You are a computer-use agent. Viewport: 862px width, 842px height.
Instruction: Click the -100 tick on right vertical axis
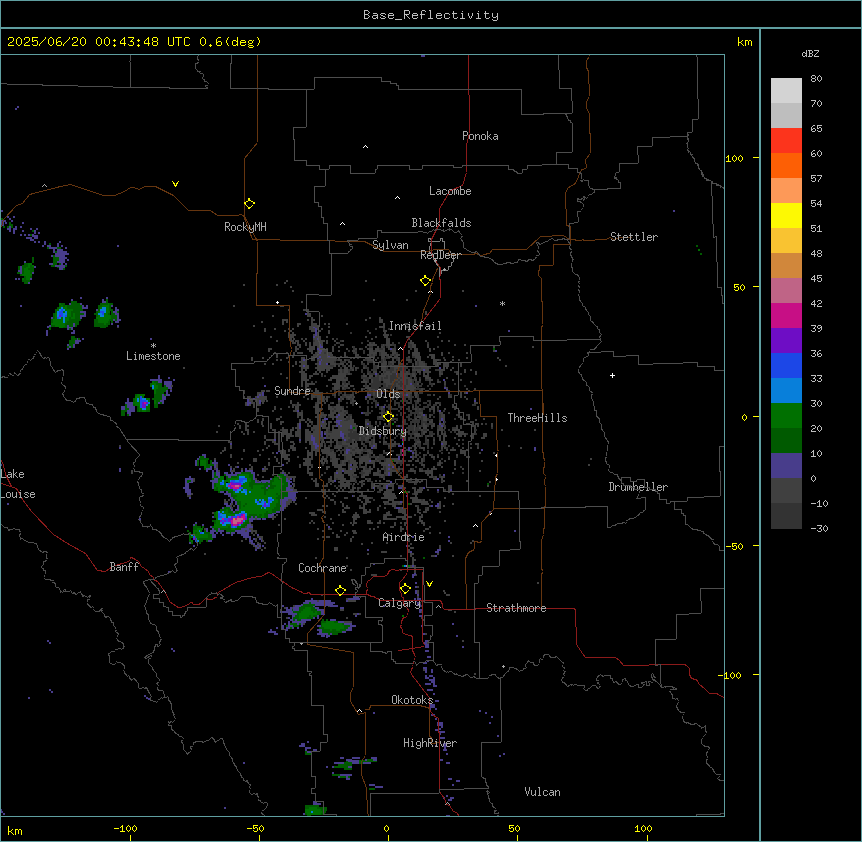coord(731,675)
